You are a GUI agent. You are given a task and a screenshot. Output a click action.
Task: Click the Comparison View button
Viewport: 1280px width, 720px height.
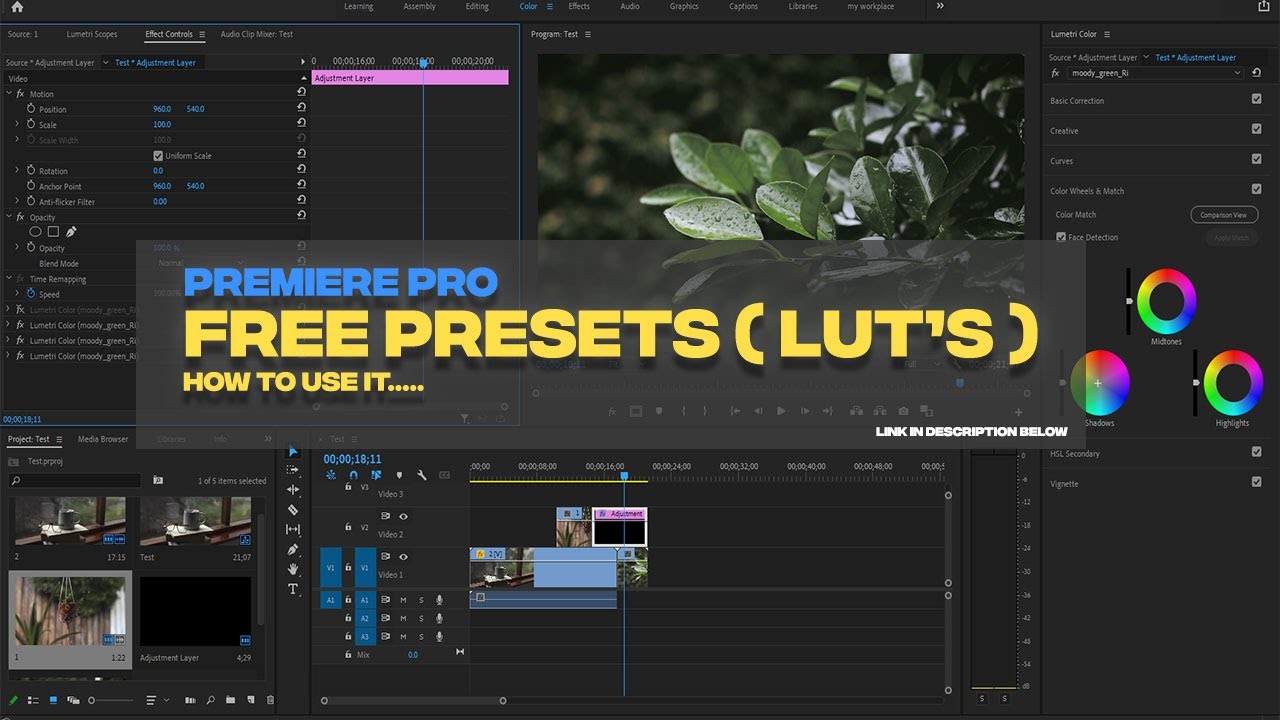point(1224,215)
